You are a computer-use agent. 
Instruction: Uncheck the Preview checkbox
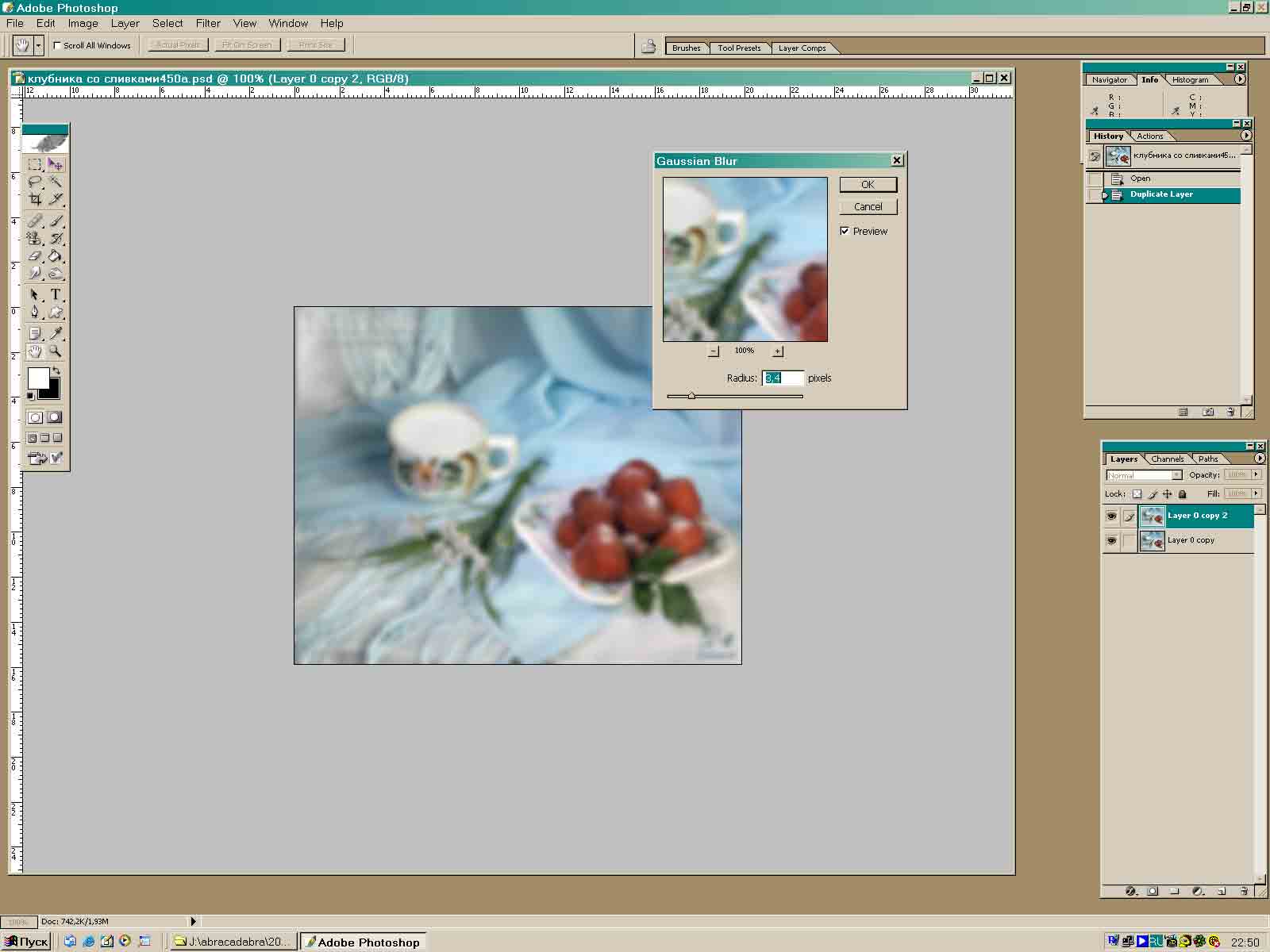coord(845,231)
